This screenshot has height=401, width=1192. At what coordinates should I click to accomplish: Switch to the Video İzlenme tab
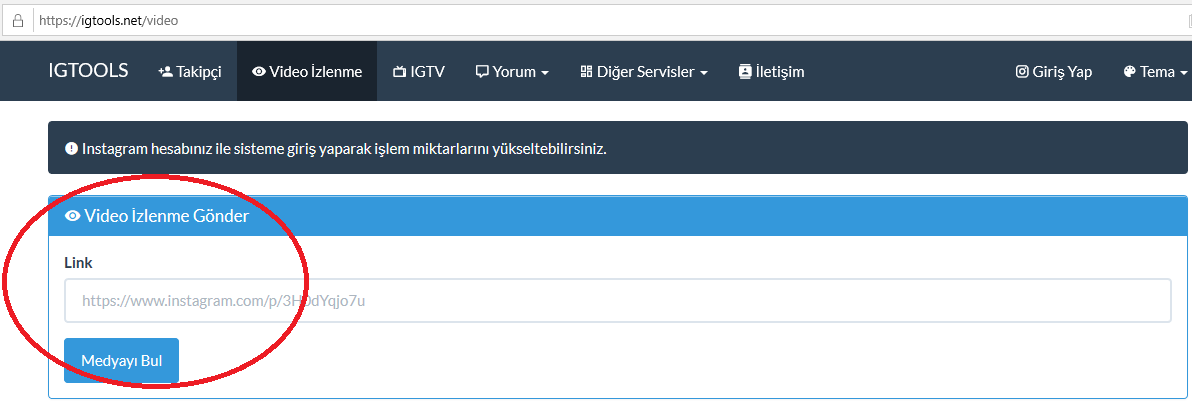(307, 72)
